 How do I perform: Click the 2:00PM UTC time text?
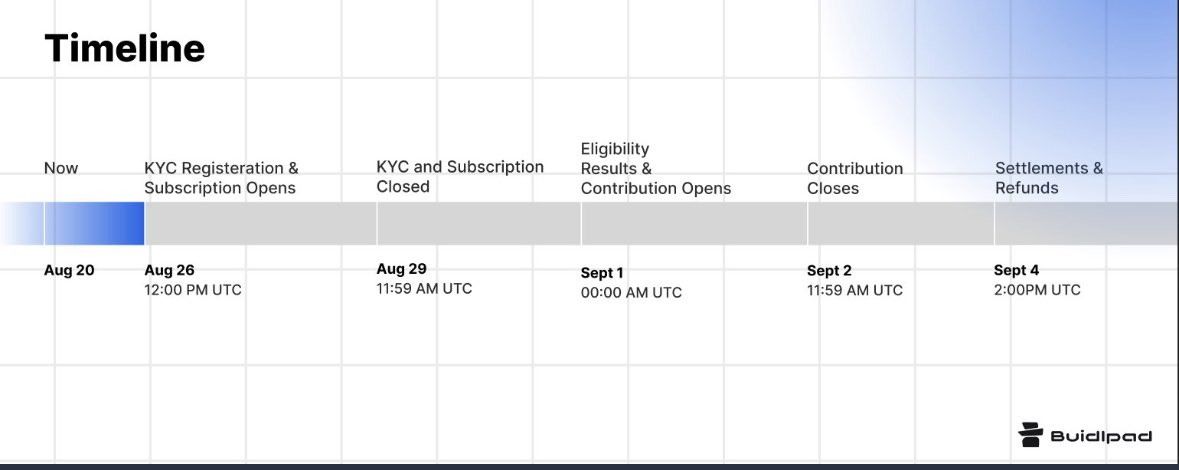[x=1037, y=290]
